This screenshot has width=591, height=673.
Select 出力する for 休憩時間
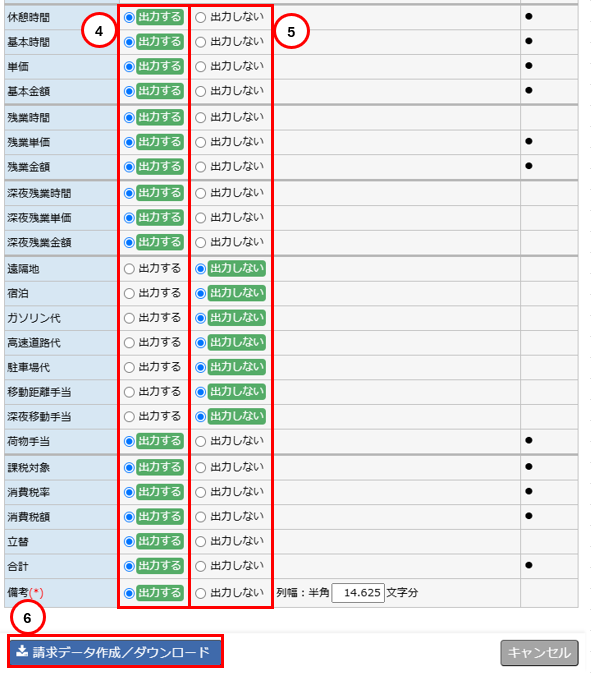[x=129, y=18]
